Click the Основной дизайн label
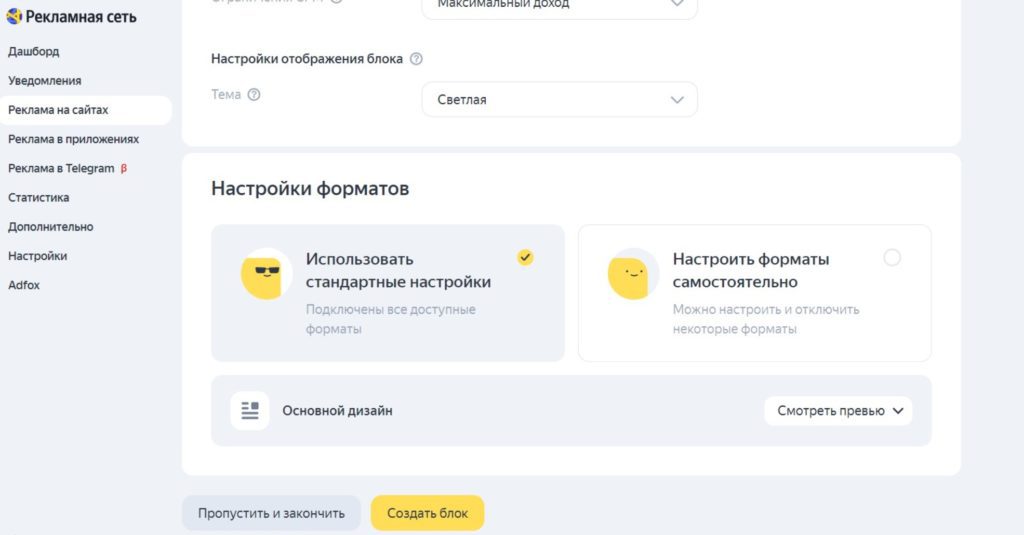The width and height of the screenshot is (1024, 535). coord(337,411)
